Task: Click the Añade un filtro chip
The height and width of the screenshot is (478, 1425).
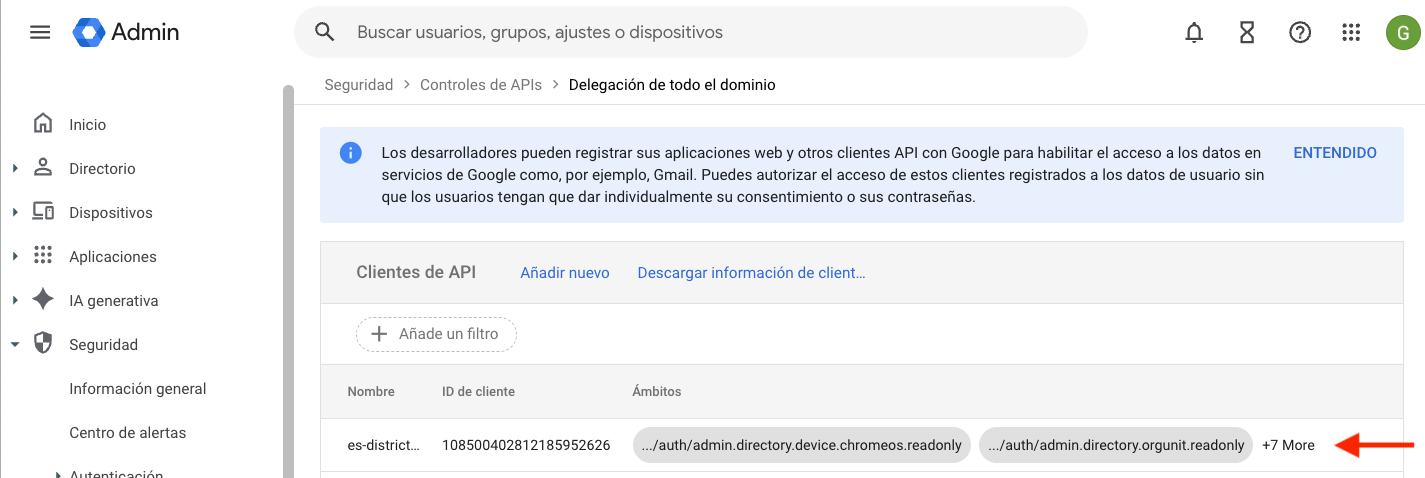Action: click(x=436, y=334)
